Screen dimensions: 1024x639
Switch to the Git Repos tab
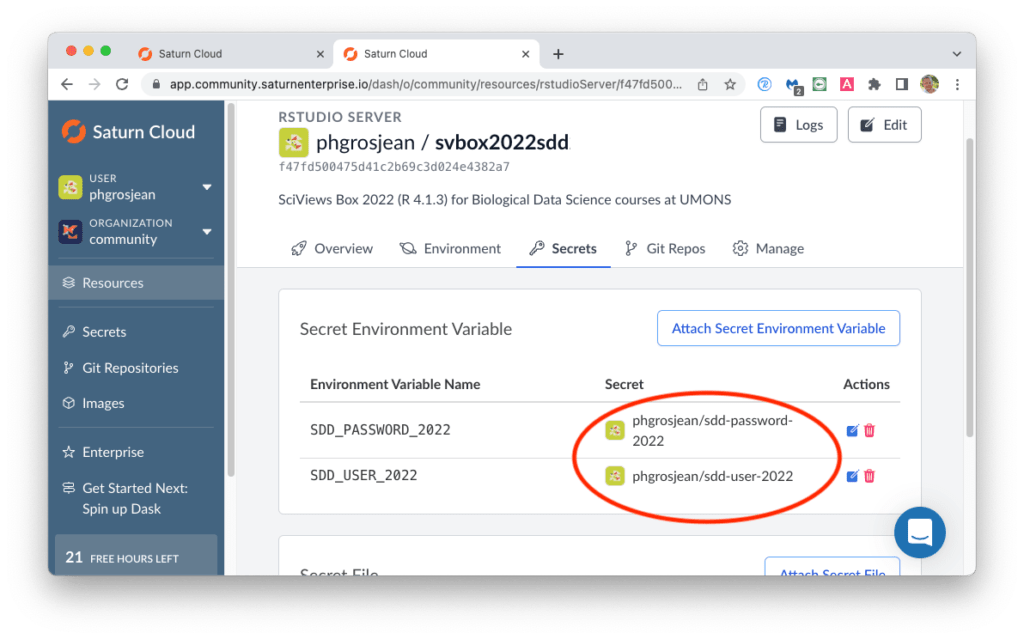pos(665,248)
